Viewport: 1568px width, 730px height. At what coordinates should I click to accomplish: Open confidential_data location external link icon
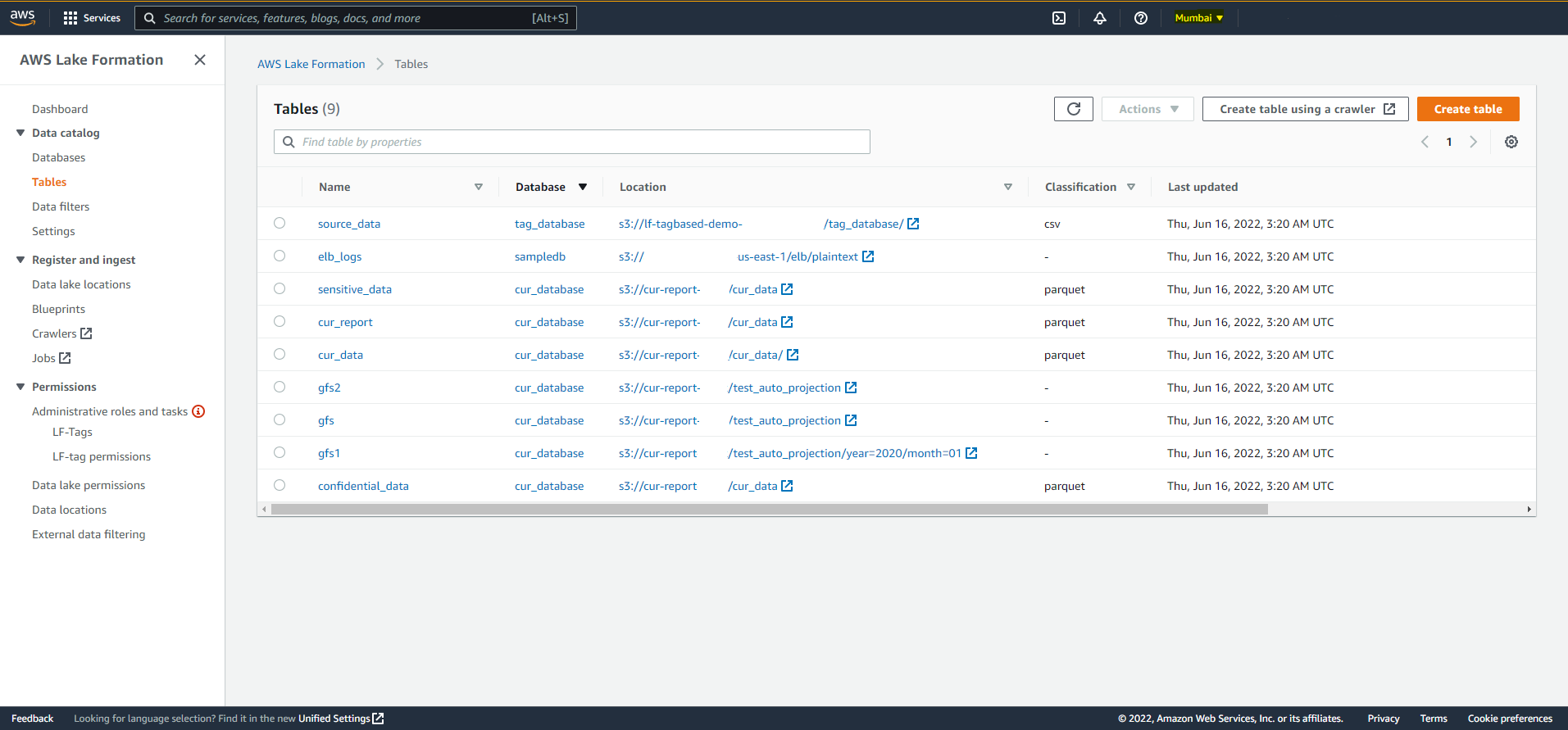click(787, 486)
